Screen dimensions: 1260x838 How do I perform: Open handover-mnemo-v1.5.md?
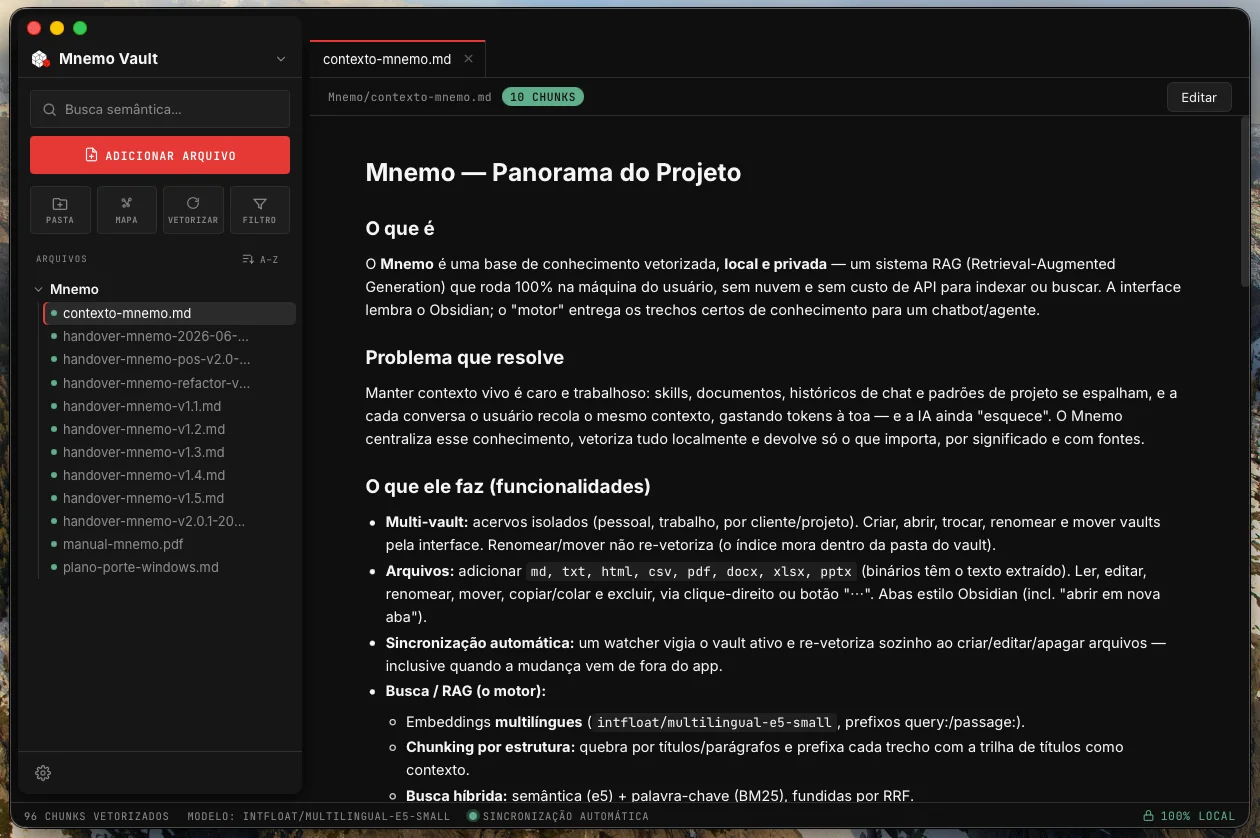(x=170, y=498)
